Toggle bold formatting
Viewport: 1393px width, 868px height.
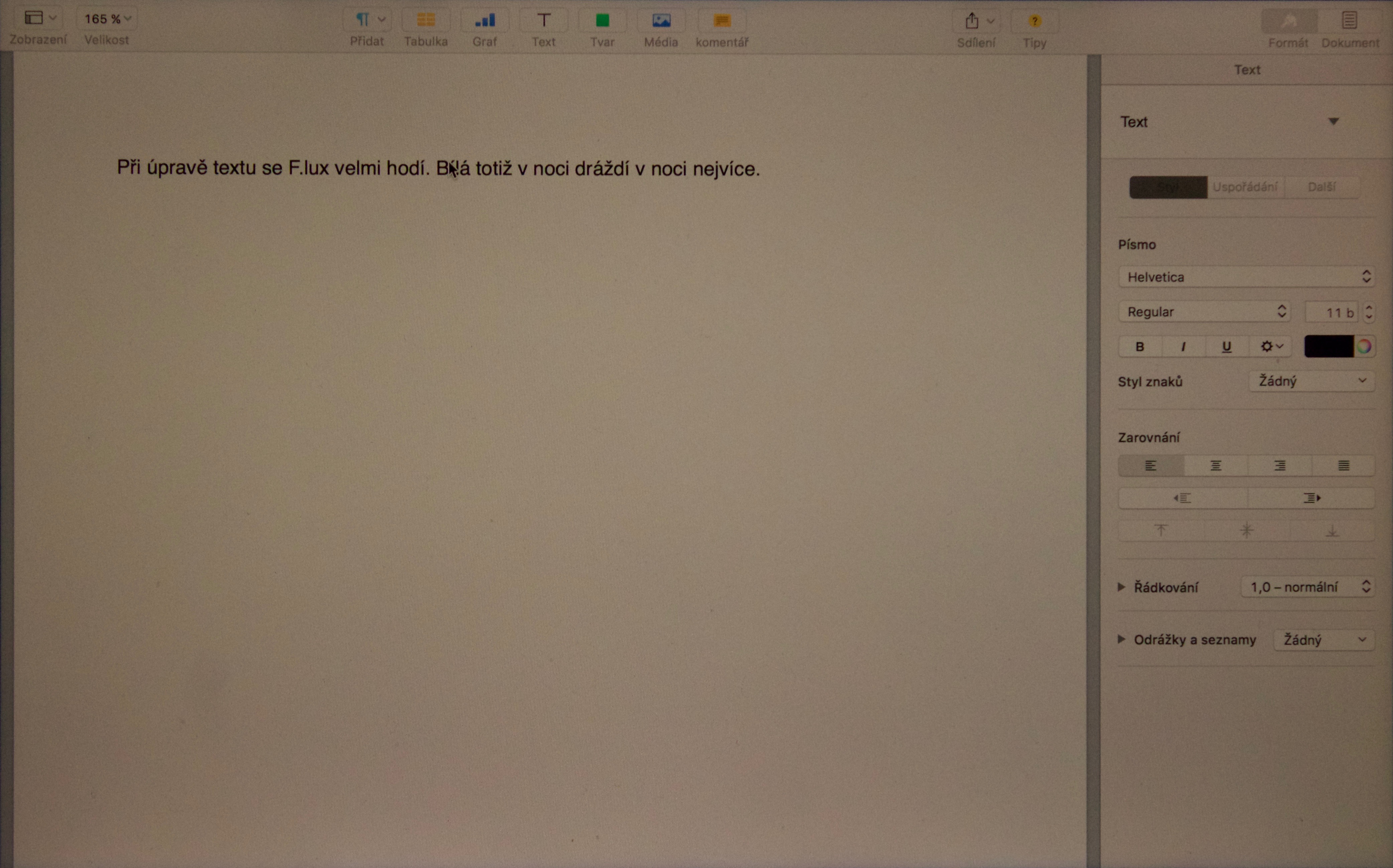[x=1140, y=346]
